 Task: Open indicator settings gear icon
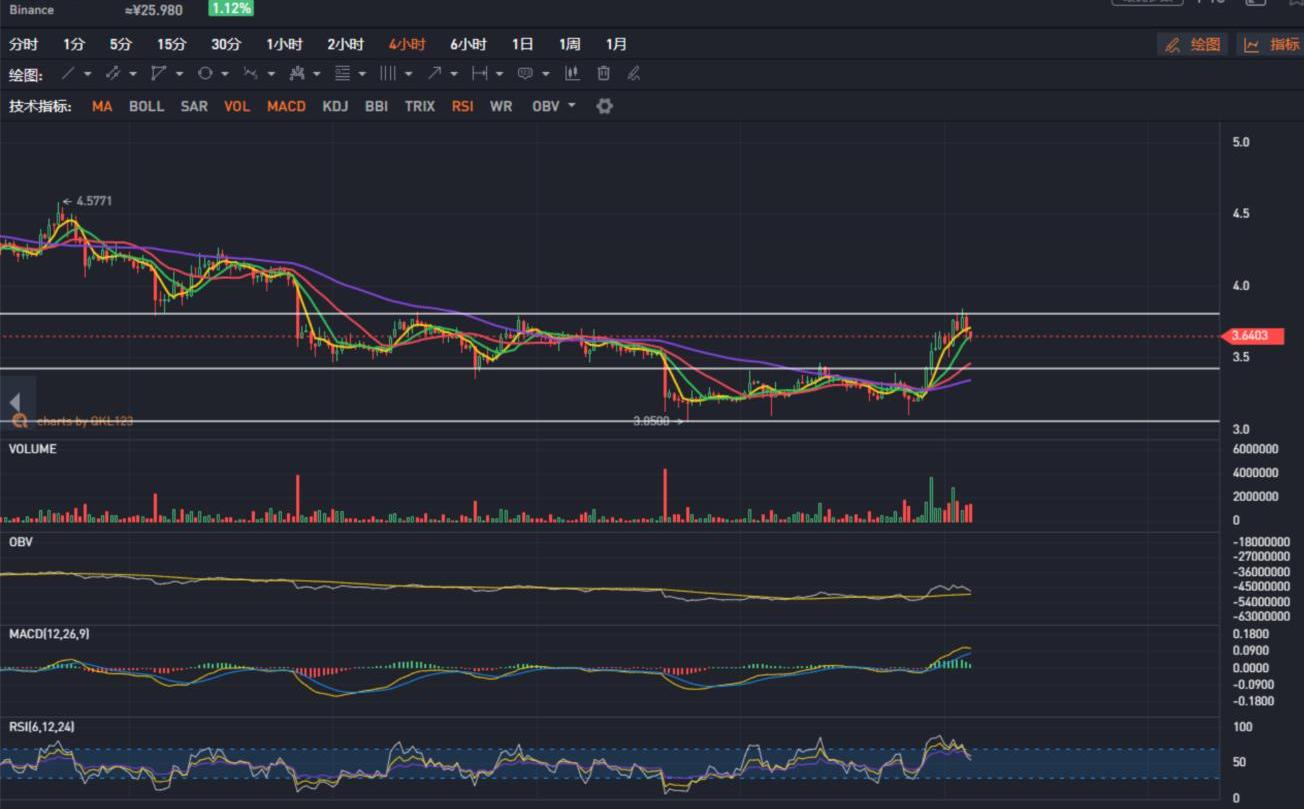[x=604, y=106]
